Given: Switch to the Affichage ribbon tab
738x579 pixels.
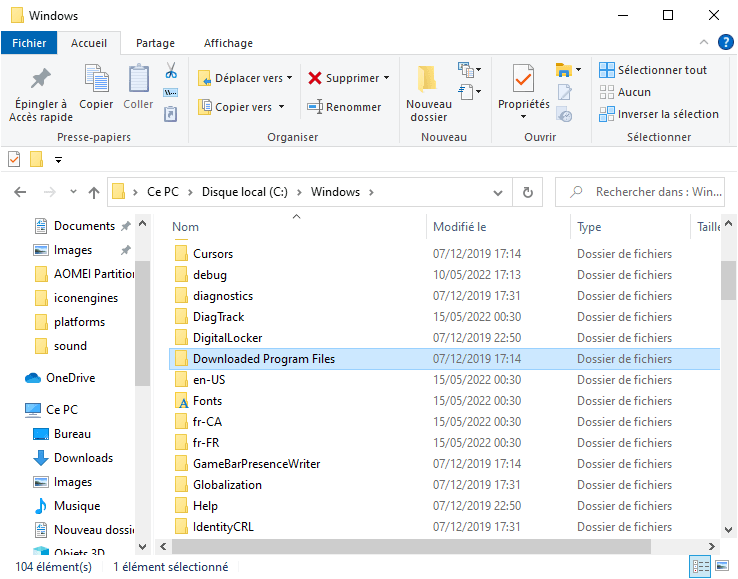Looking at the screenshot, I should click(x=228, y=43).
